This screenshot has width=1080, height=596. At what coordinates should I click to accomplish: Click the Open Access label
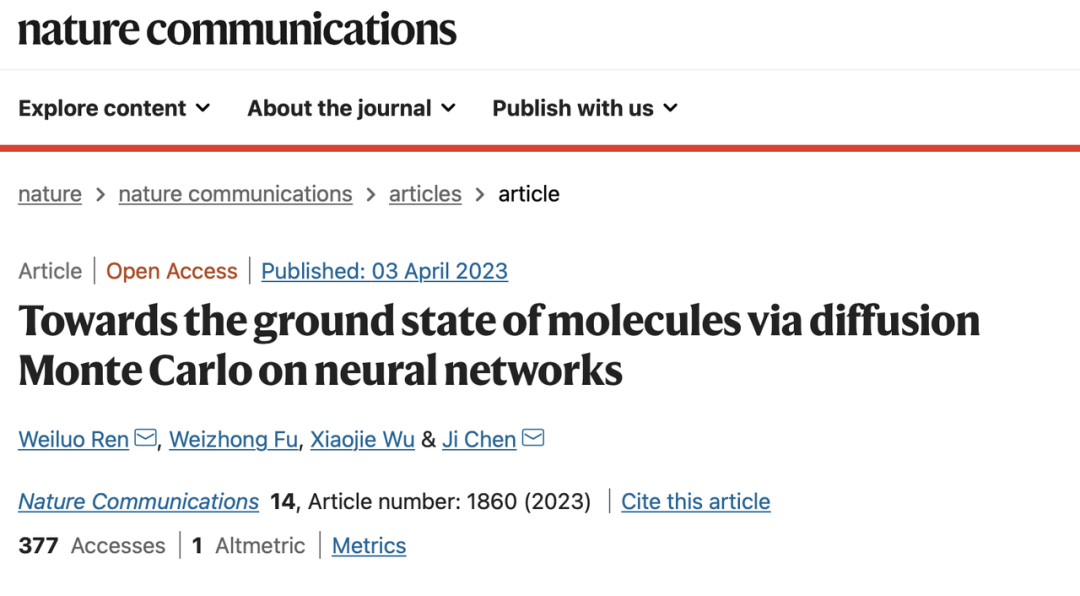(x=172, y=271)
